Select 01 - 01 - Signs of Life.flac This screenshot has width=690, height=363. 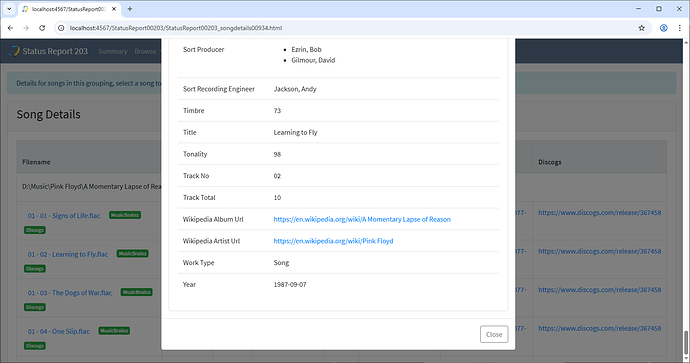tap(64, 216)
